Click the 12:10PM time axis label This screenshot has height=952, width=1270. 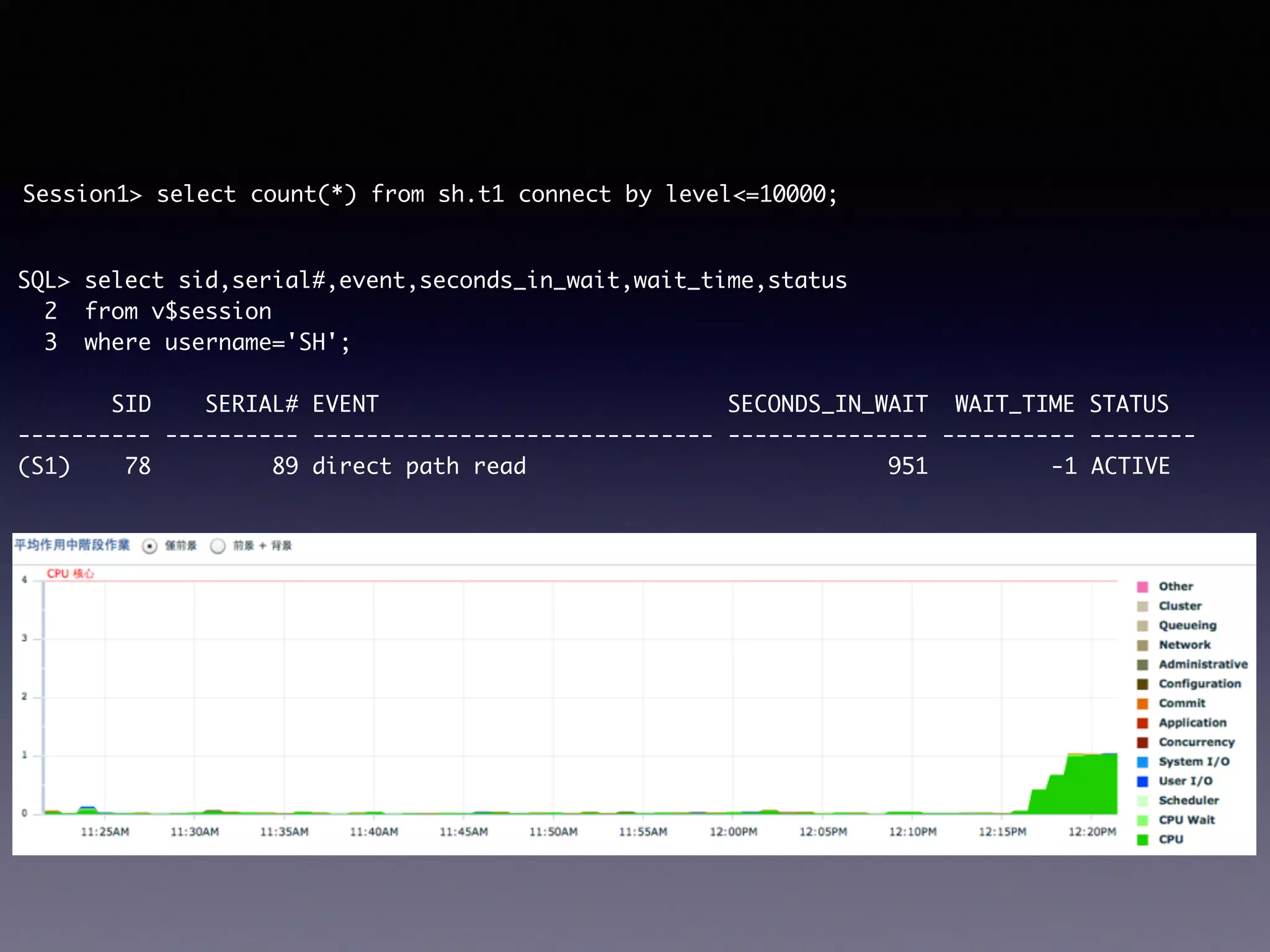[913, 832]
